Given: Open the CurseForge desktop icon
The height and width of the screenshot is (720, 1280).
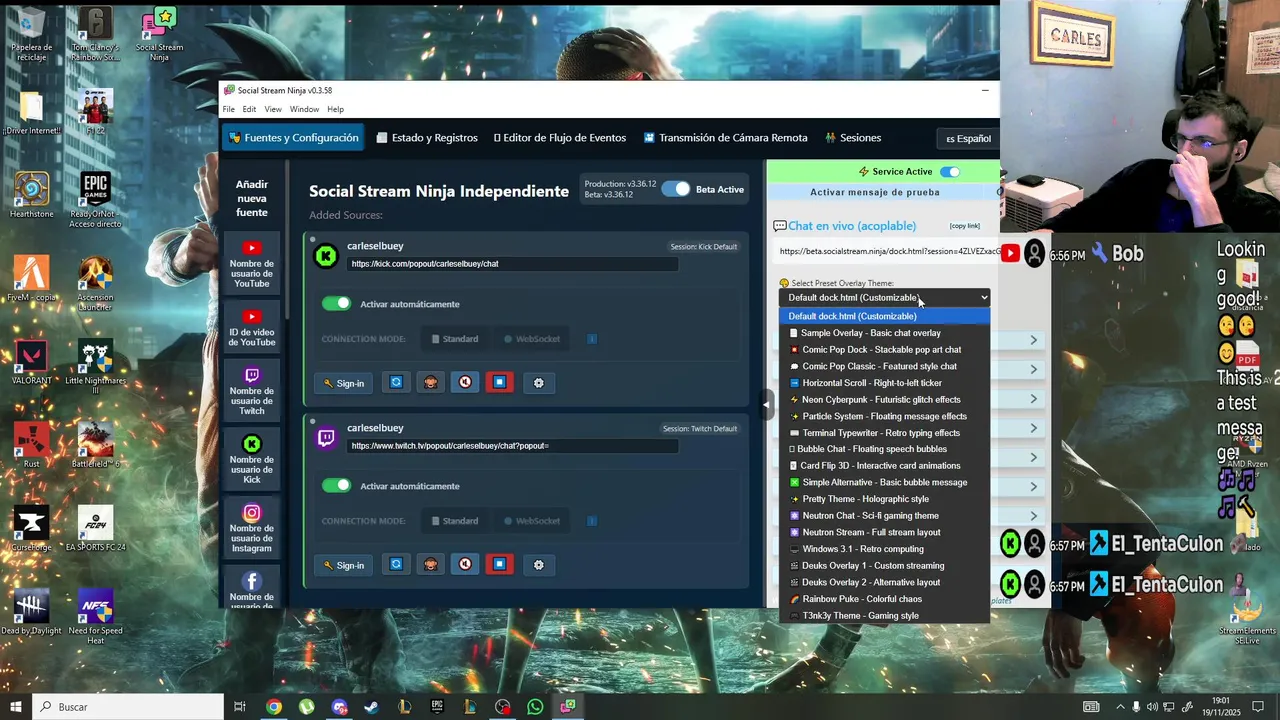Looking at the screenshot, I should (31, 529).
